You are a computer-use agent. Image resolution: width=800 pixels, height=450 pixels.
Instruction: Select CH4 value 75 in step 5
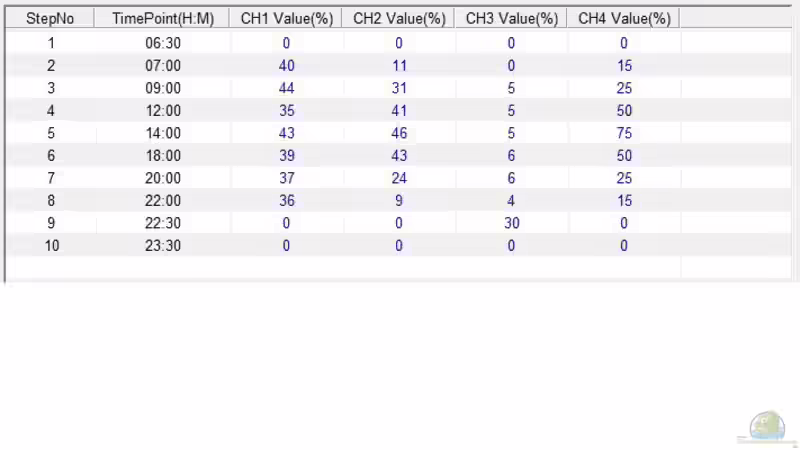[623, 133]
